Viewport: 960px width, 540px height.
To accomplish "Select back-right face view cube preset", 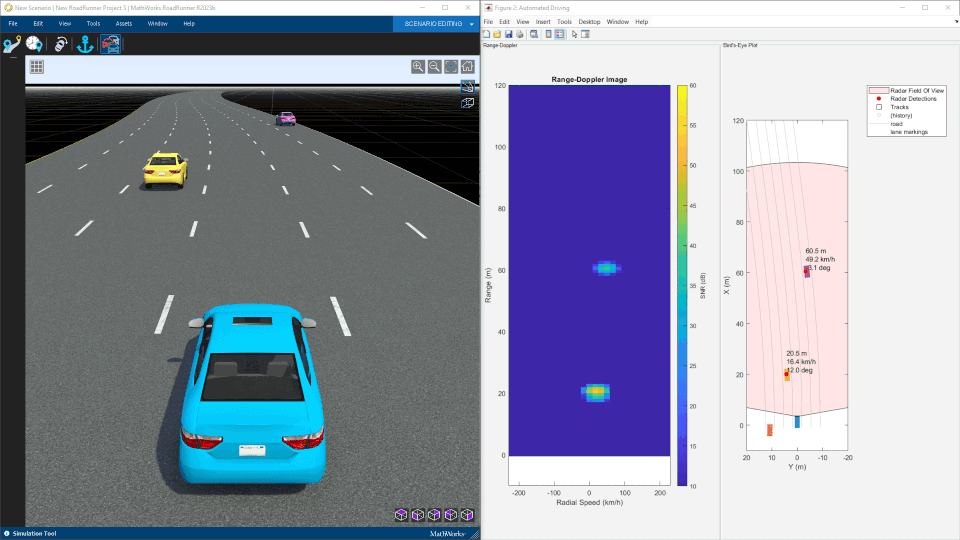I will tap(434, 515).
